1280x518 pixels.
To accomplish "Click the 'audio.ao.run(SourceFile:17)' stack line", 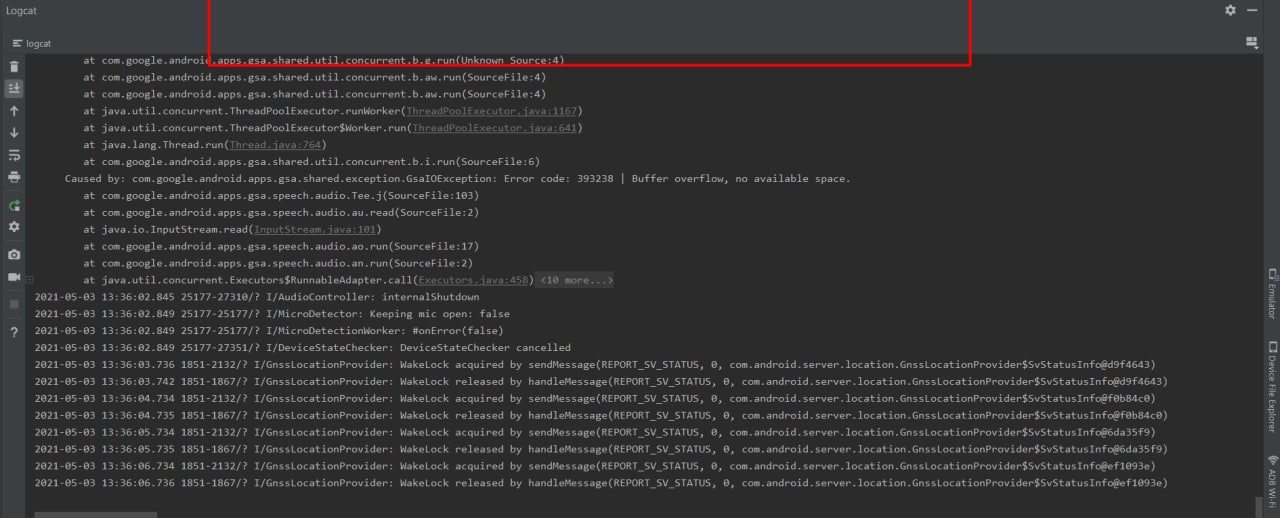I will [x=281, y=246].
